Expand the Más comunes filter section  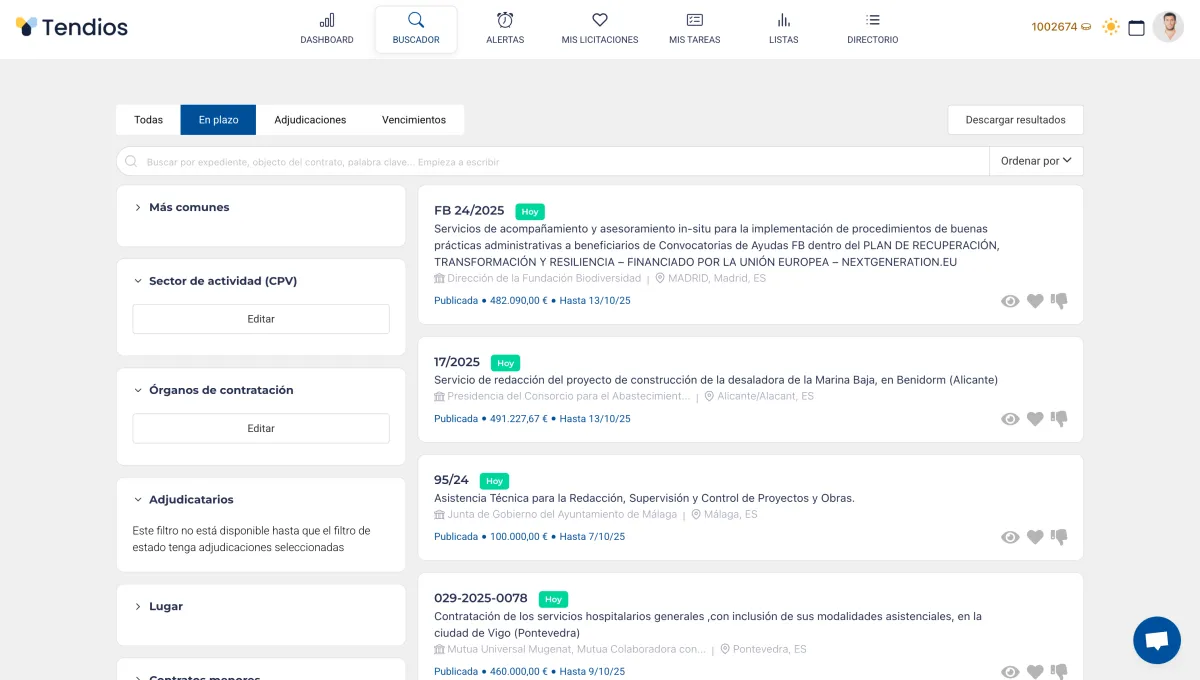[189, 207]
